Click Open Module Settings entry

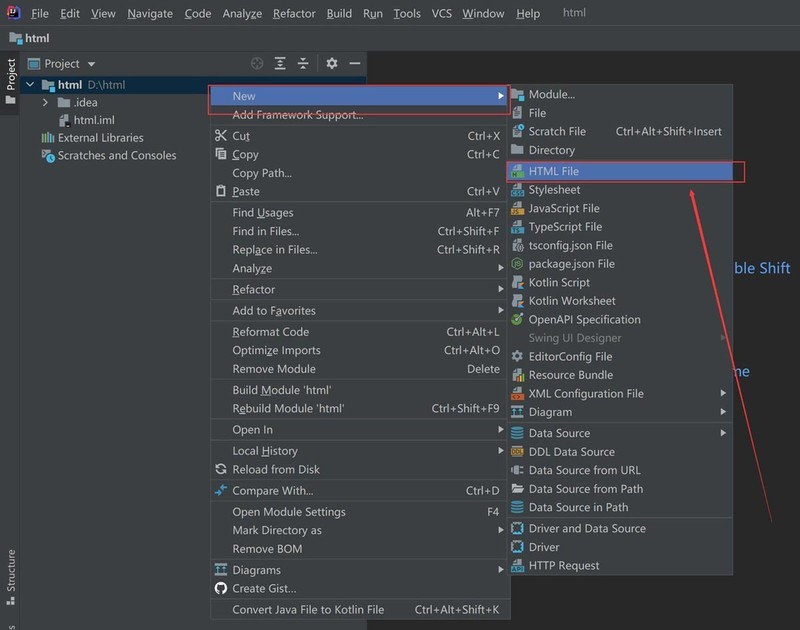pos(288,512)
